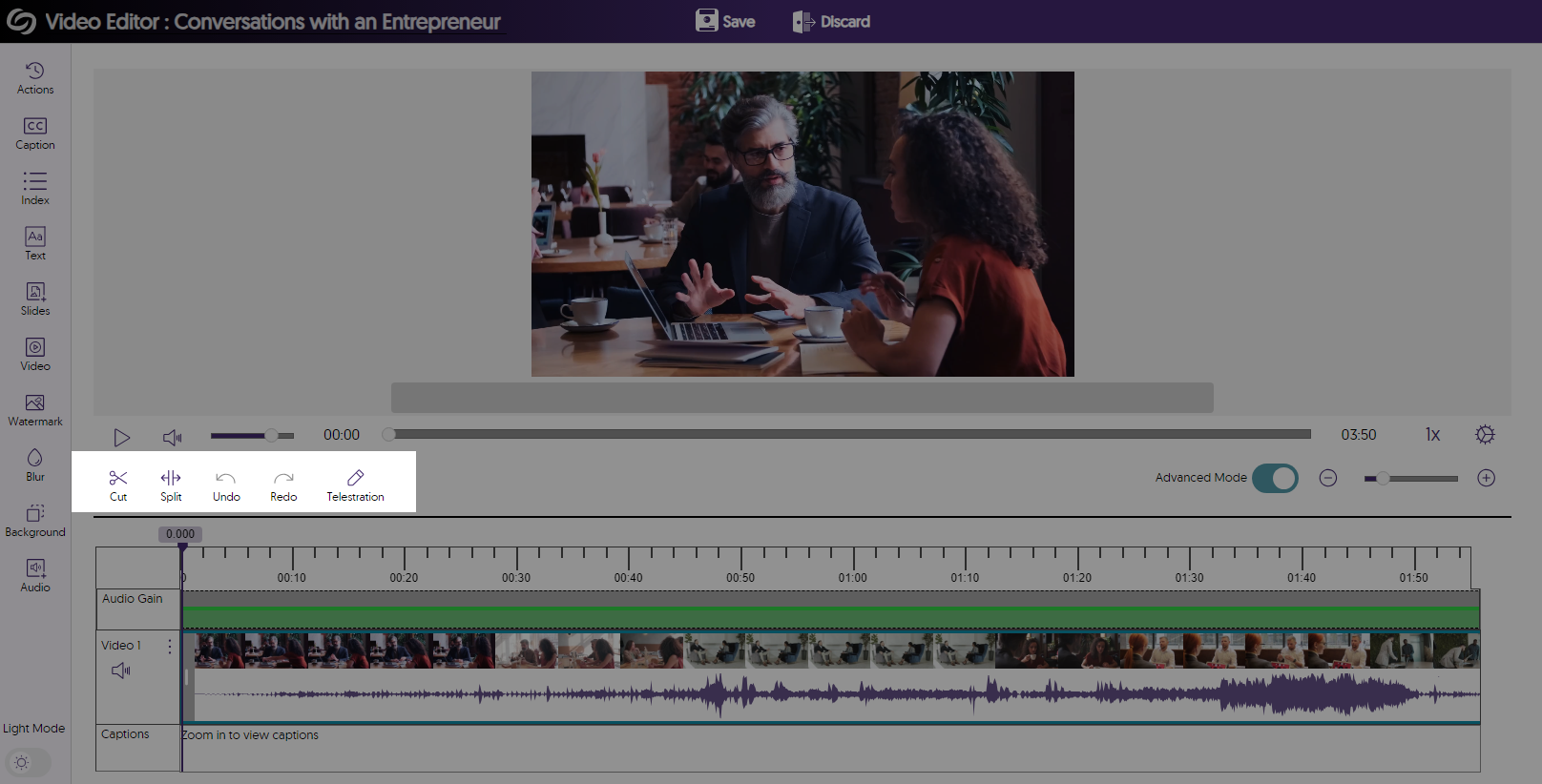Undo the last edit
This screenshot has width=1542, height=784.
point(226,485)
